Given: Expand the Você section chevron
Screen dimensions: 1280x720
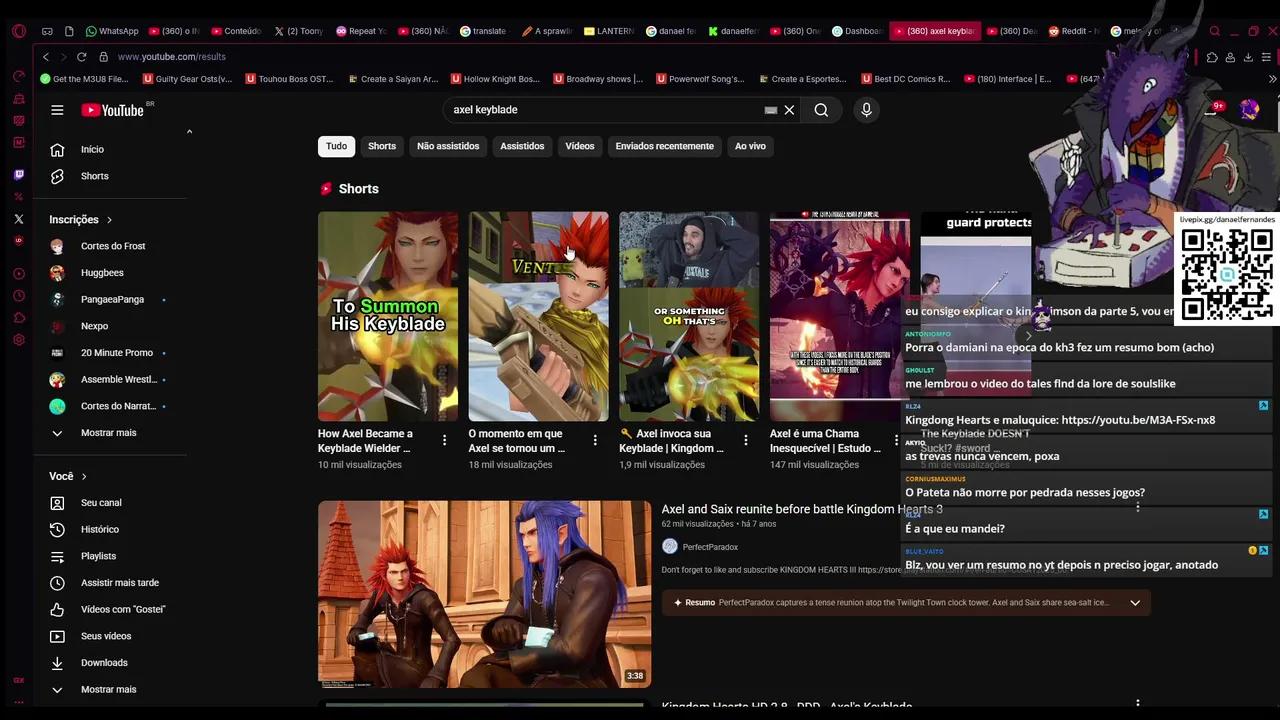Looking at the screenshot, I should (84, 477).
